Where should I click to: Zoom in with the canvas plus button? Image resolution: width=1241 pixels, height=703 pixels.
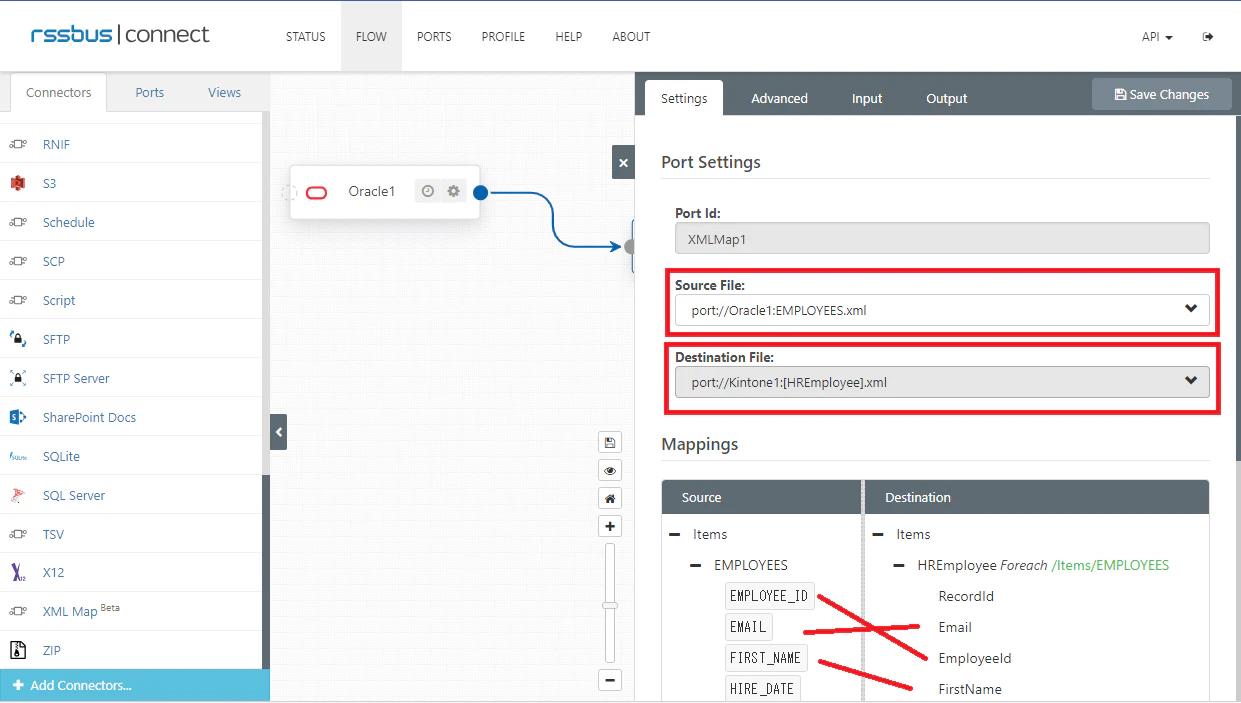[610, 527]
